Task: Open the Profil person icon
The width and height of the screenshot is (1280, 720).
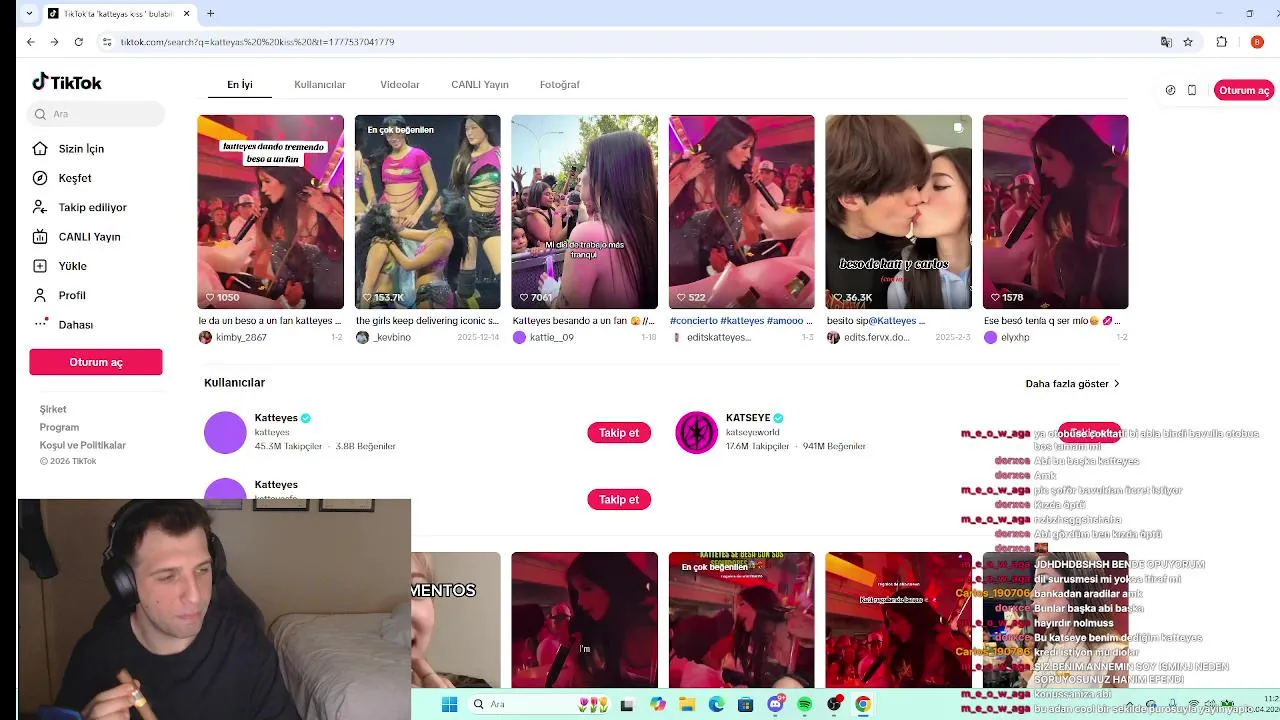Action: [40, 295]
